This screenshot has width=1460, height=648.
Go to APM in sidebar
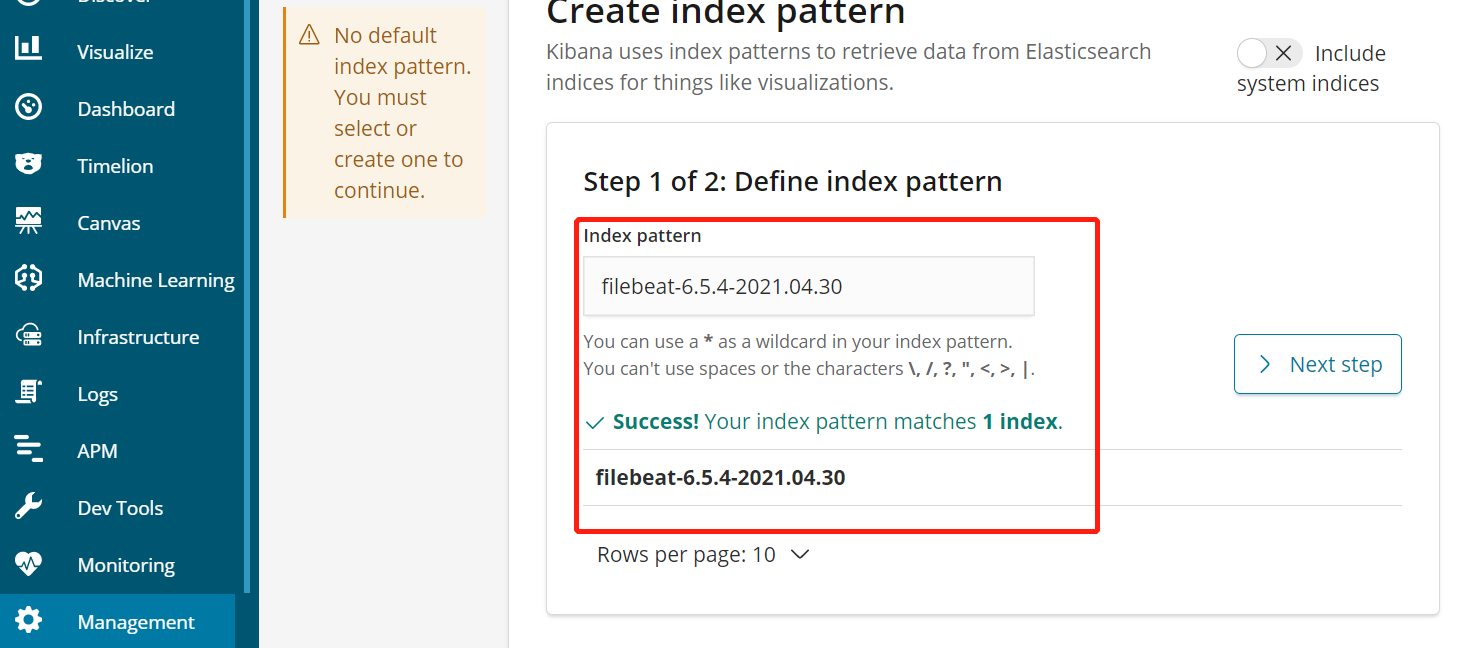(97, 451)
